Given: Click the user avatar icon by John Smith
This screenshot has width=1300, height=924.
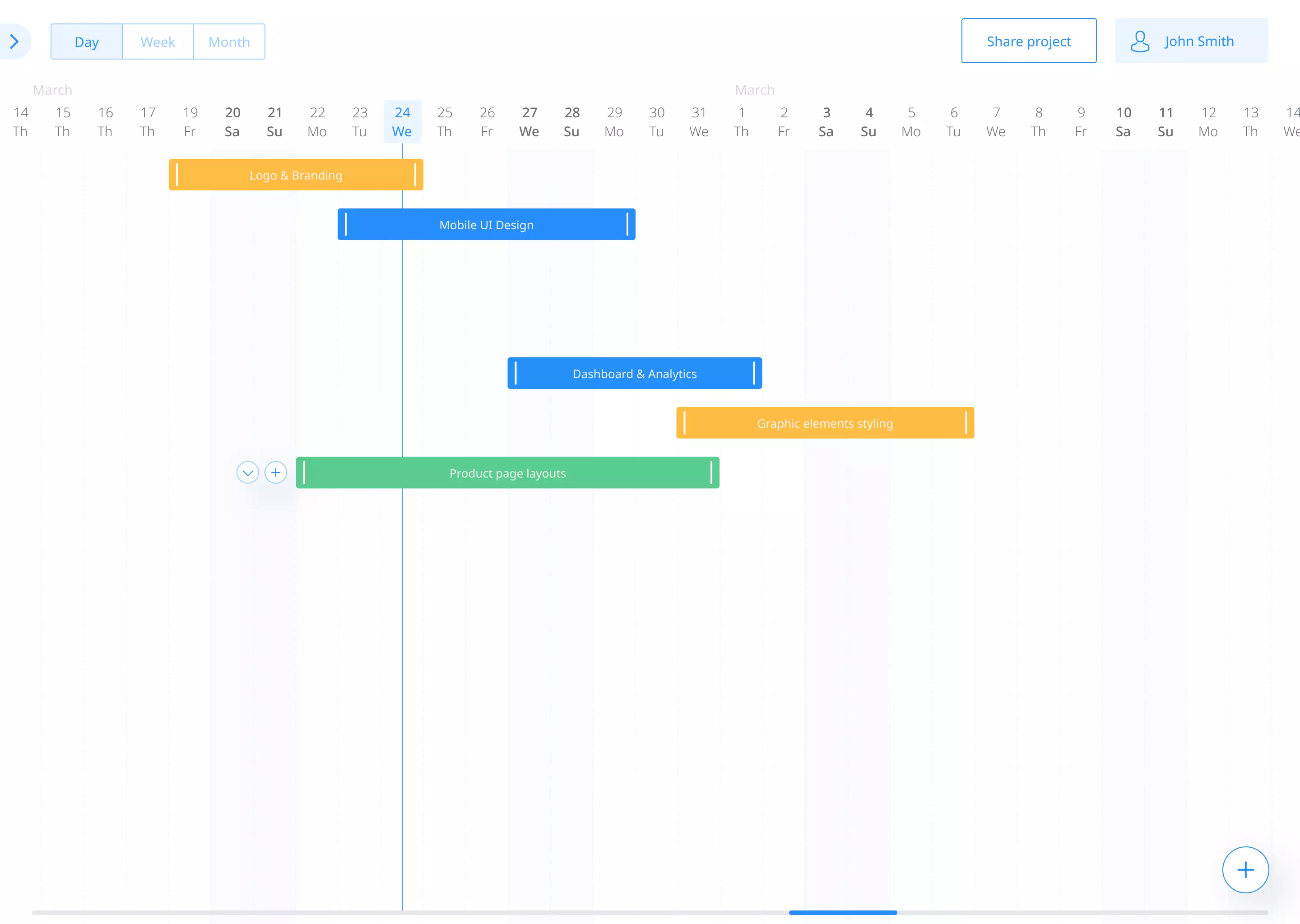Looking at the screenshot, I should [1139, 42].
